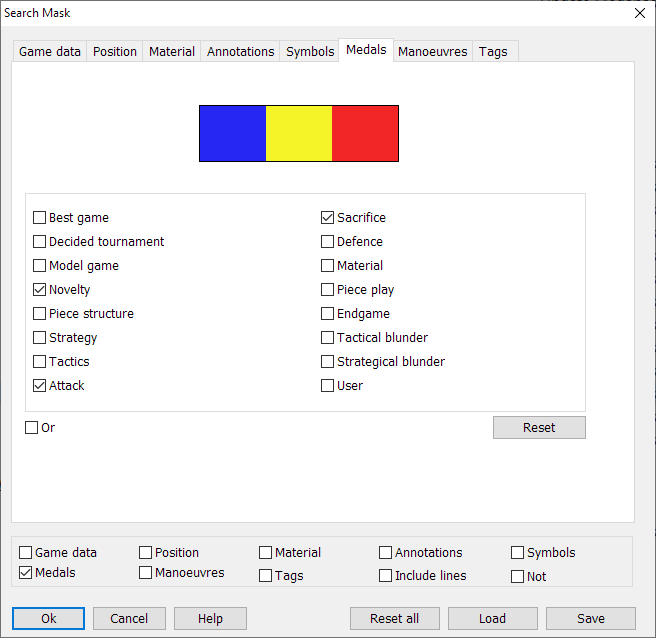Enable the Not checkbox
Screen dimensions: 656x638
click(518, 577)
